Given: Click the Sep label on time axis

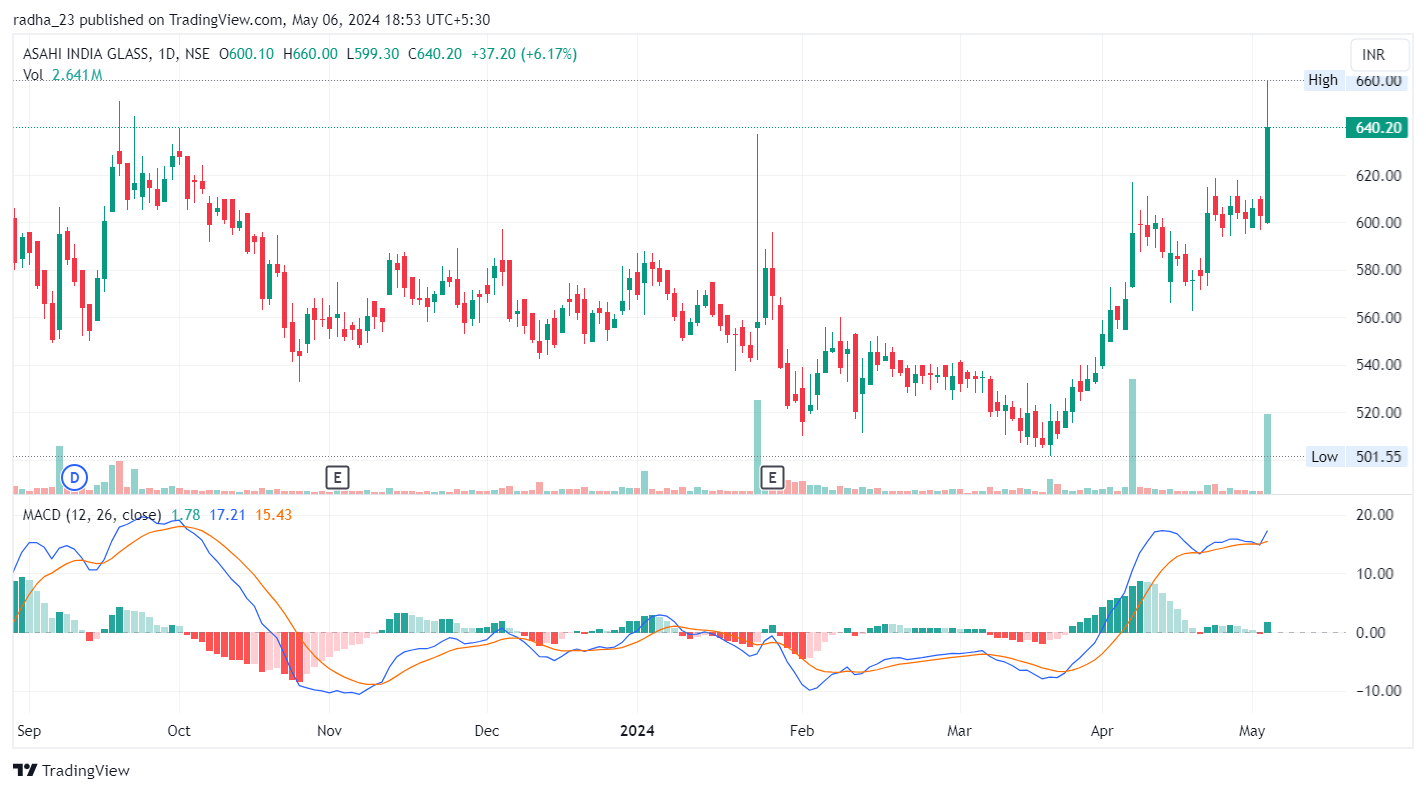Looking at the screenshot, I should tap(28, 731).
